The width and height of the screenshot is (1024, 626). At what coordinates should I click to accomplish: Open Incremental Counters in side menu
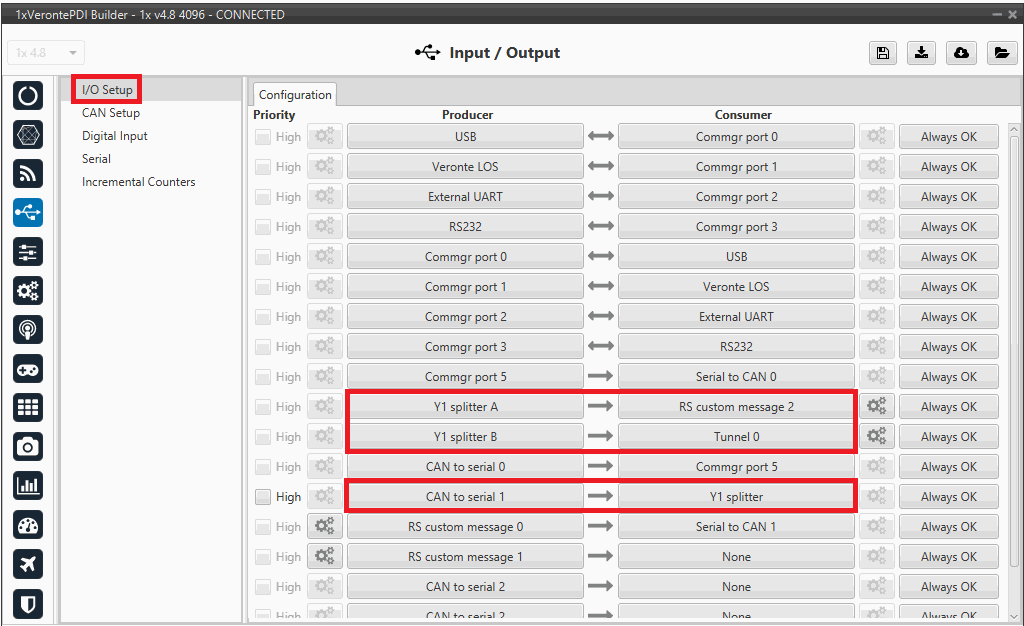pyautogui.click(x=139, y=182)
